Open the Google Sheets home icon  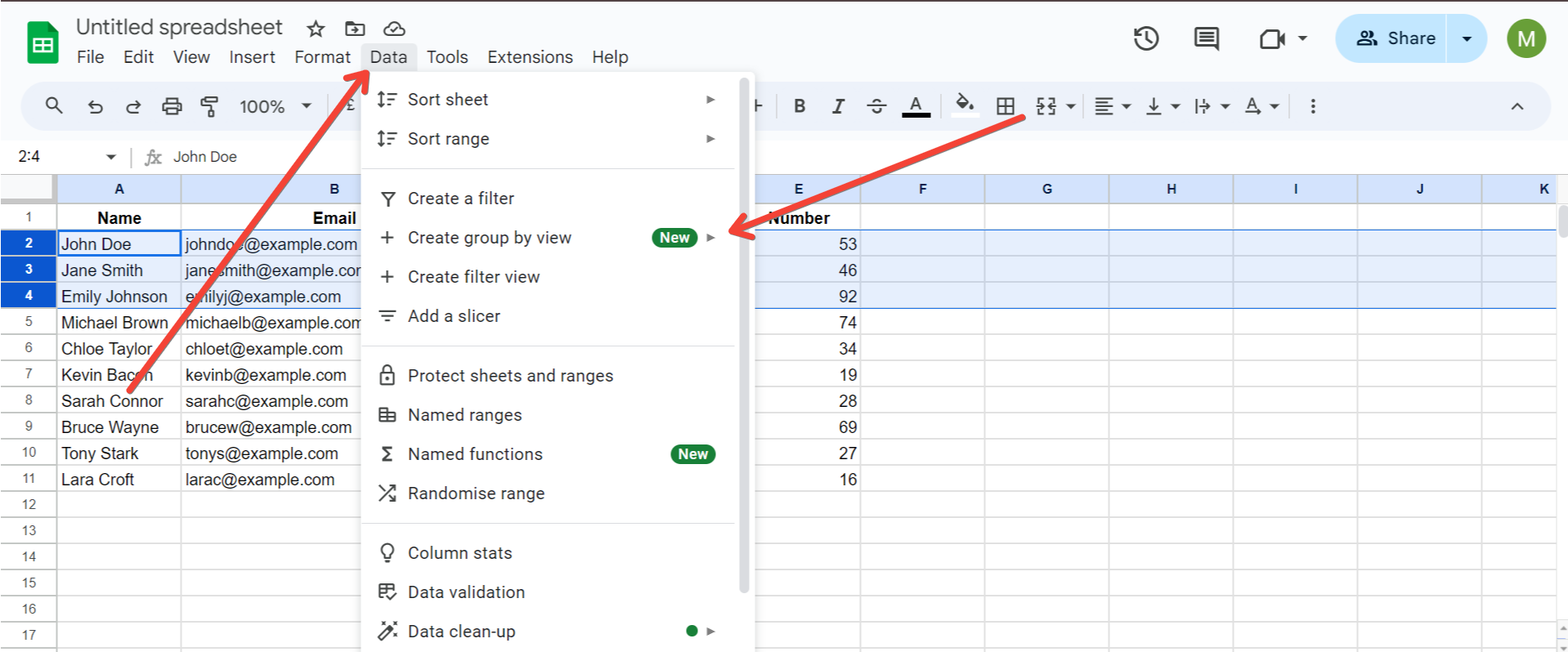tap(43, 43)
